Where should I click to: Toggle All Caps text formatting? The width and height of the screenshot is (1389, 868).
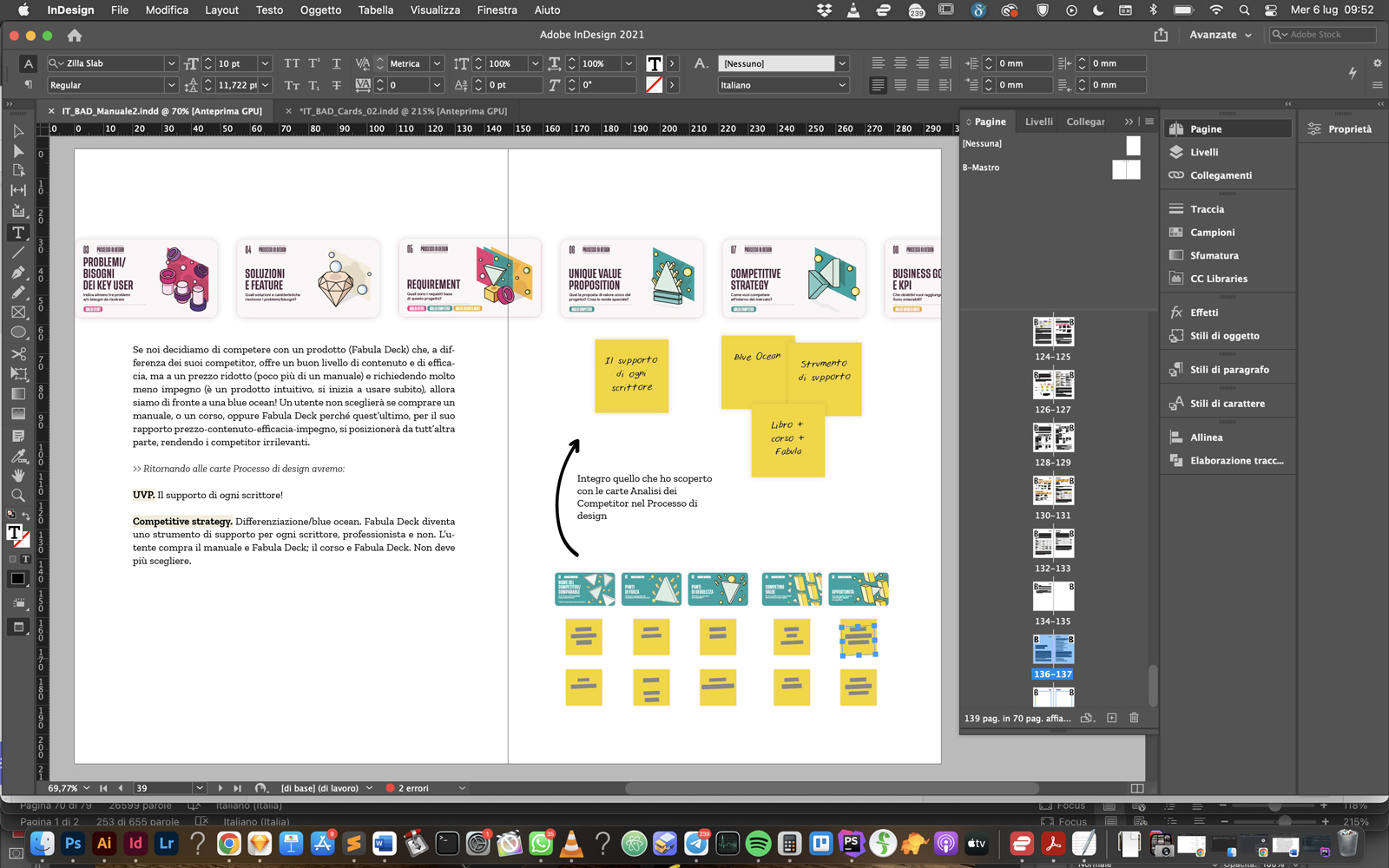tap(292, 63)
